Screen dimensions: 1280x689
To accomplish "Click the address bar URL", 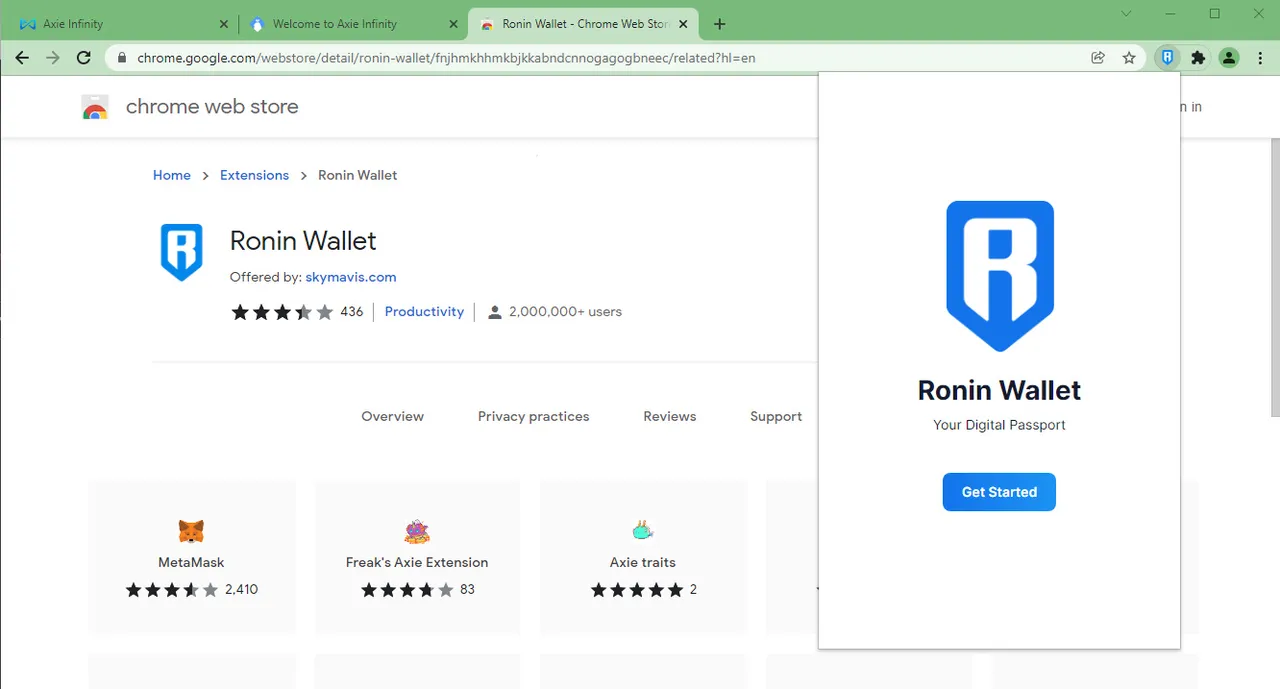I will [446, 58].
